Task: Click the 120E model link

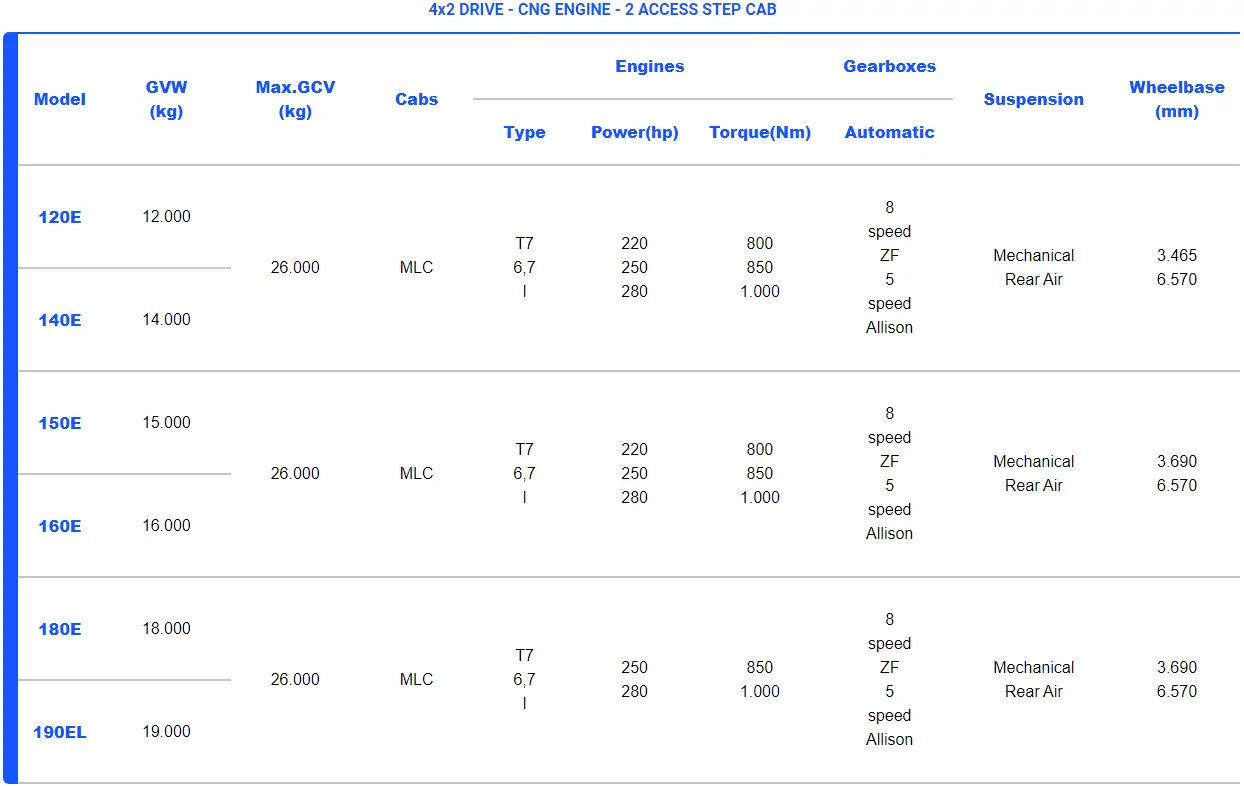Action: pyautogui.click(x=59, y=217)
